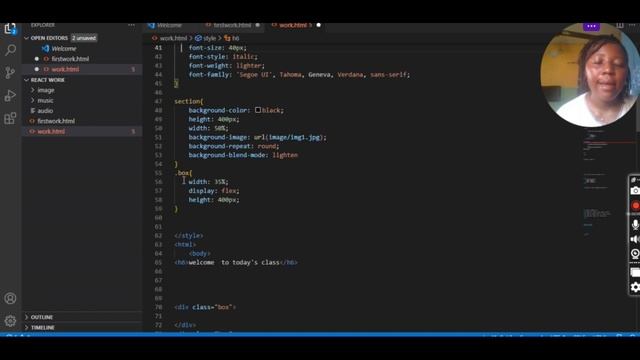Click the closing style tag on line 62
This screenshot has width=640, height=360.
pyautogui.click(x=189, y=236)
